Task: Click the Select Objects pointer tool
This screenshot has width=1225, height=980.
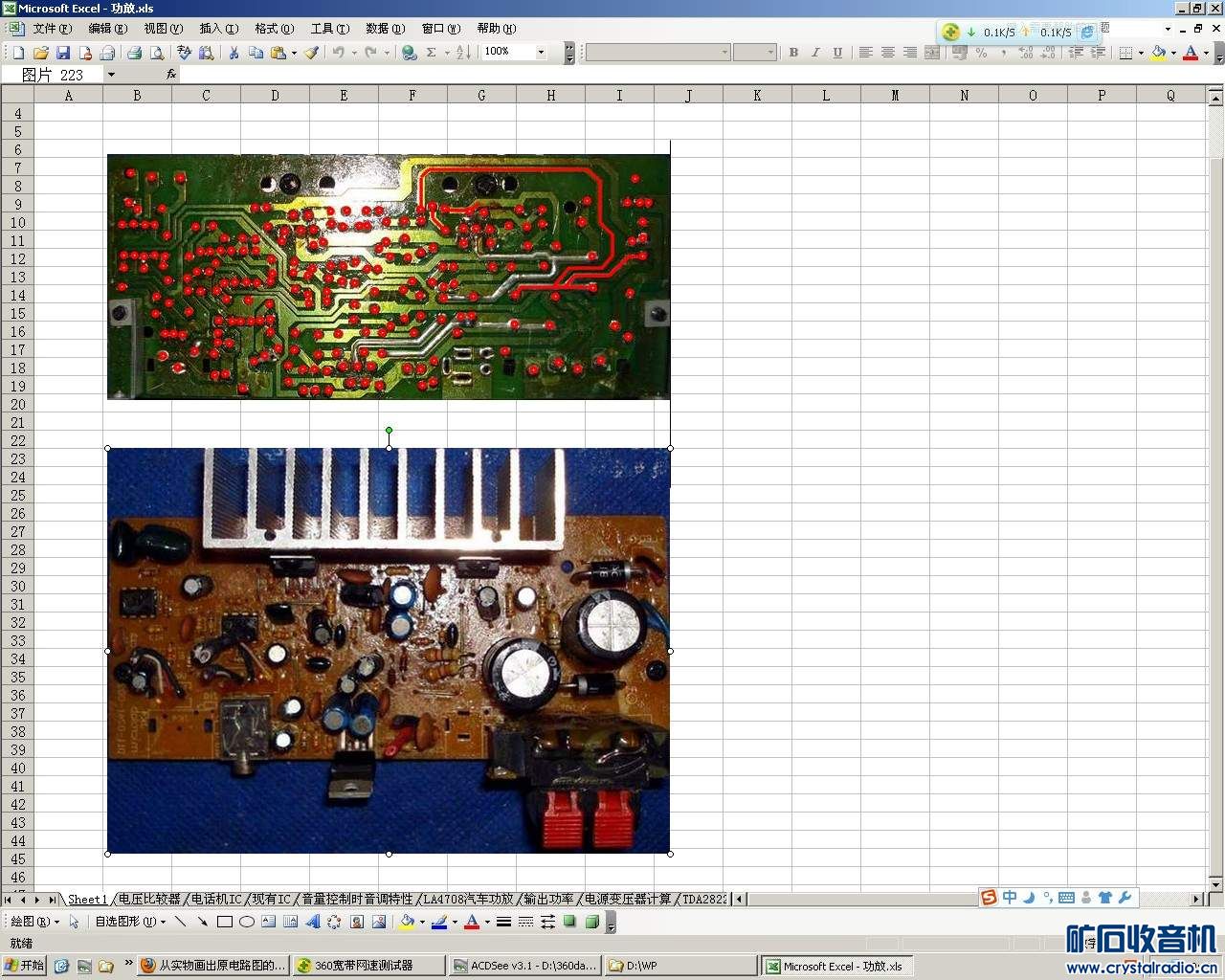Action: (75, 922)
